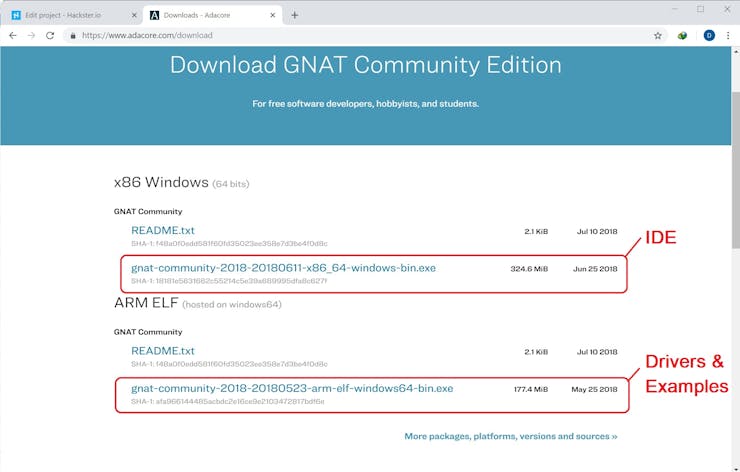Open the x86 Windows README.txt link

click(163, 230)
